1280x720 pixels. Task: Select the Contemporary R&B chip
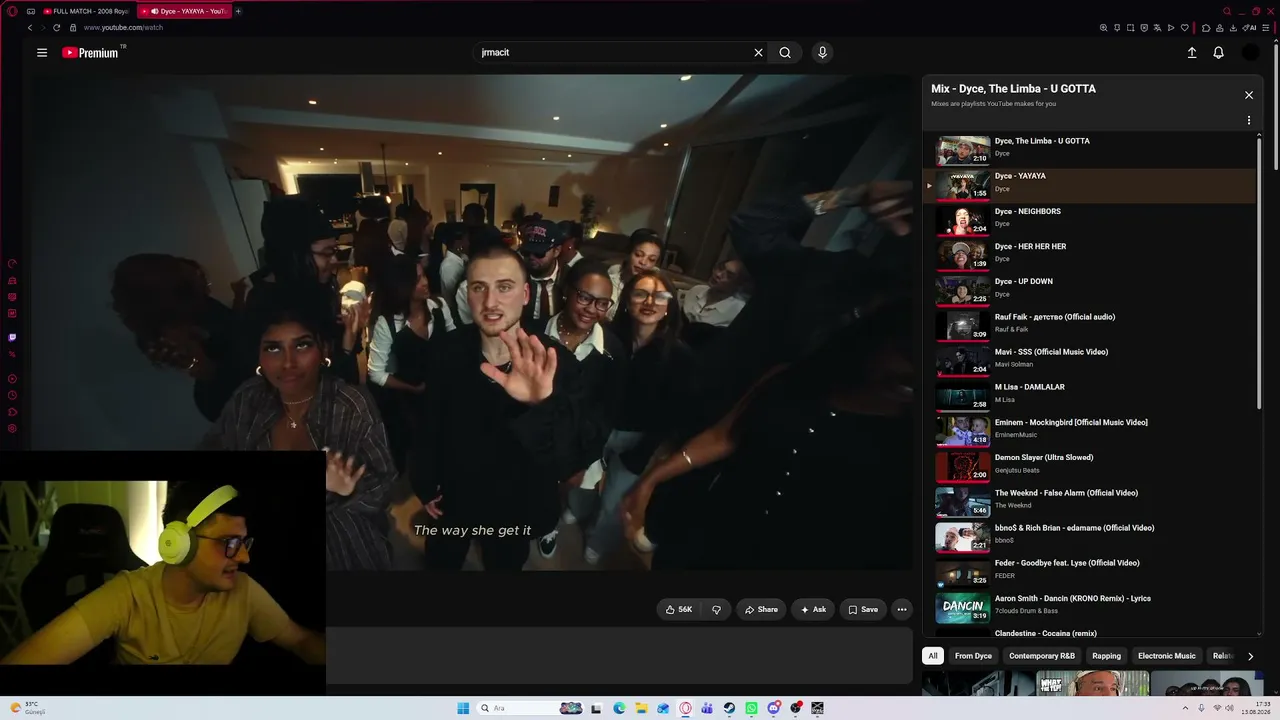tap(1042, 656)
